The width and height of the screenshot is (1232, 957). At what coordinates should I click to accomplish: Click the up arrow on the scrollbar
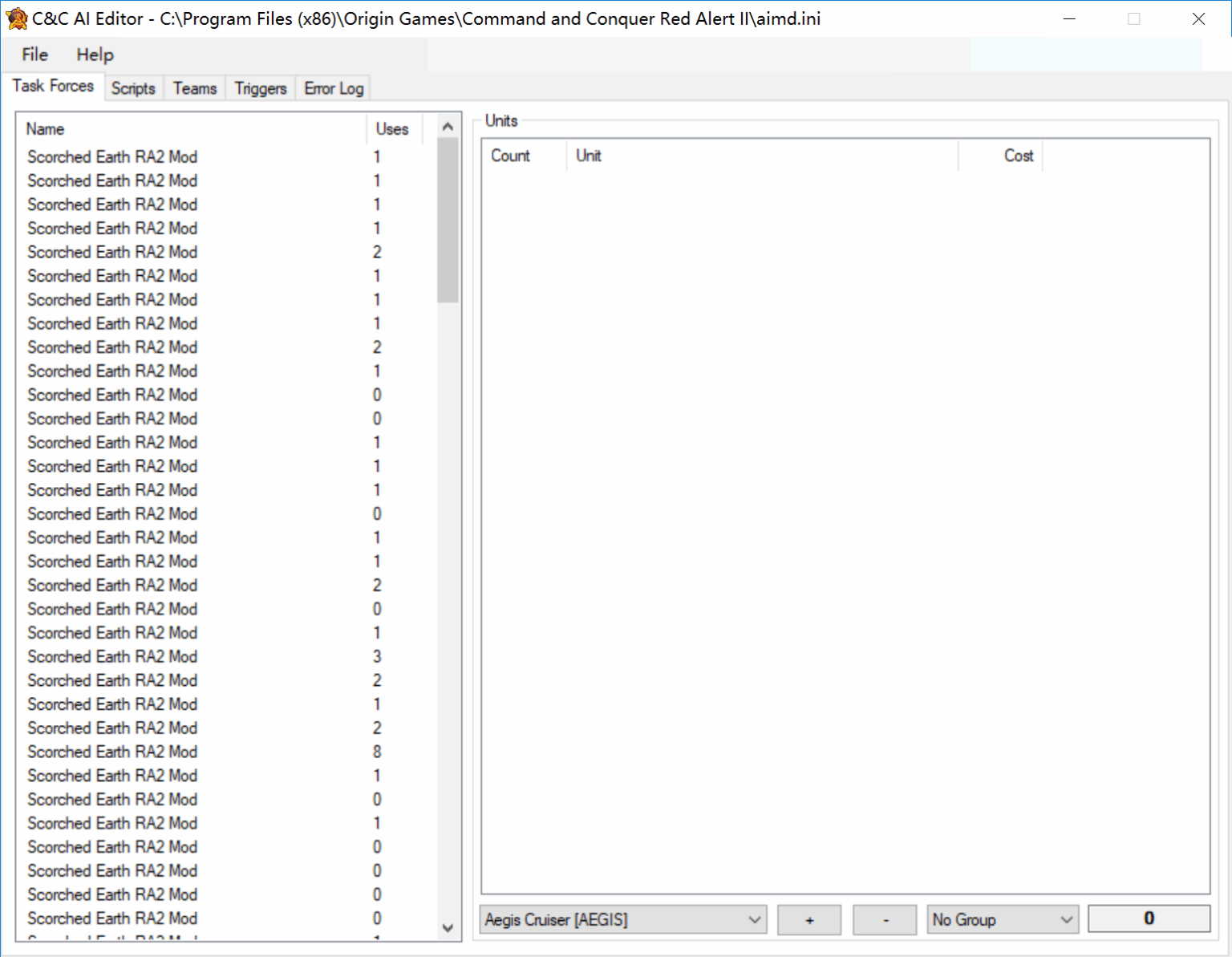(x=447, y=125)
